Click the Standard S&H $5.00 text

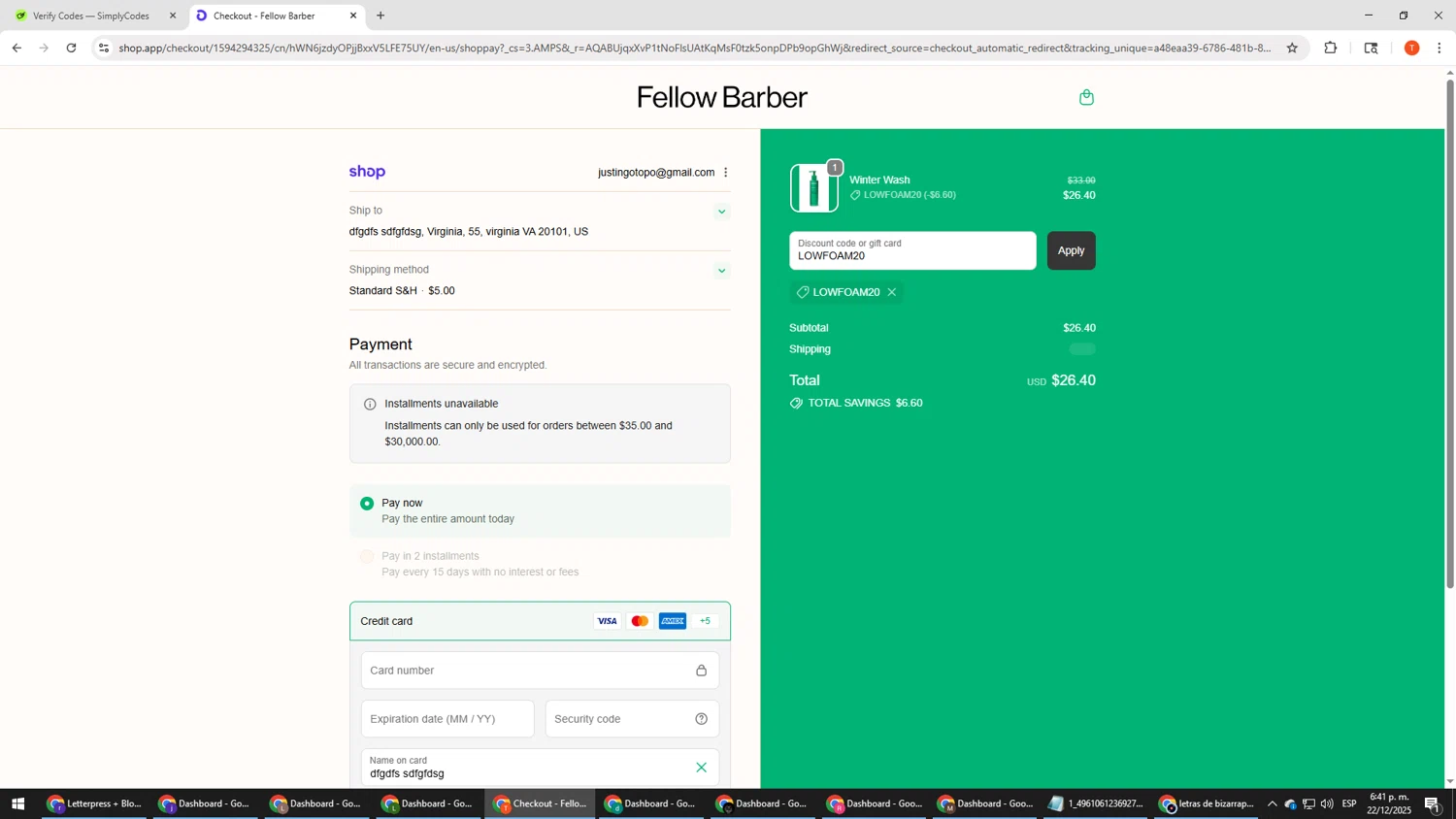coord(402,291)
